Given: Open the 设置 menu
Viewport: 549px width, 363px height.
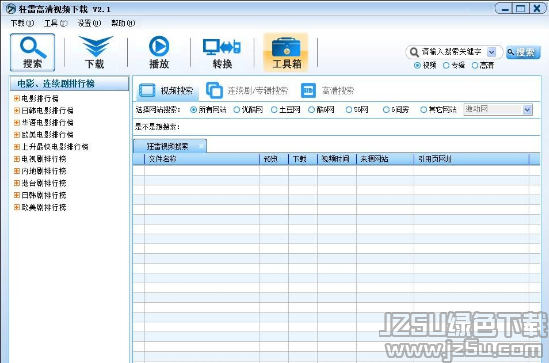Looking at the screenshot, I should coord(89,23).
